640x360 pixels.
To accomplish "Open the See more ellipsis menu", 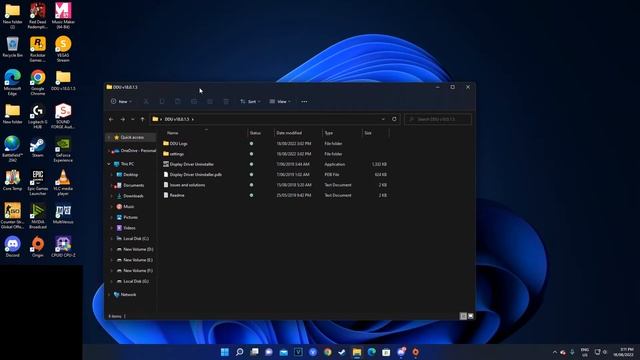I will 304,102.
